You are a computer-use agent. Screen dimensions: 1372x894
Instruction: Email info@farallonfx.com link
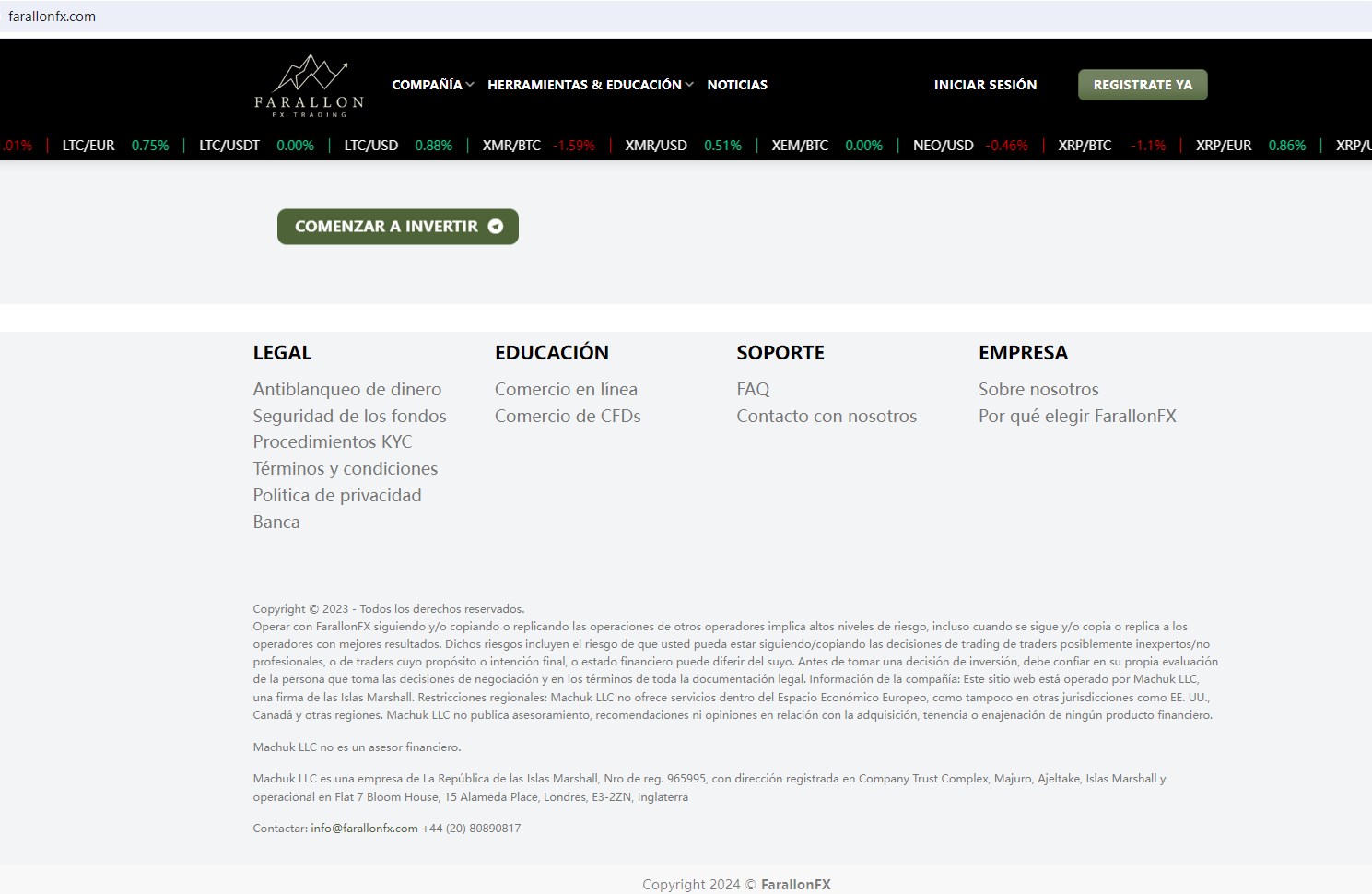coord(364,829)
